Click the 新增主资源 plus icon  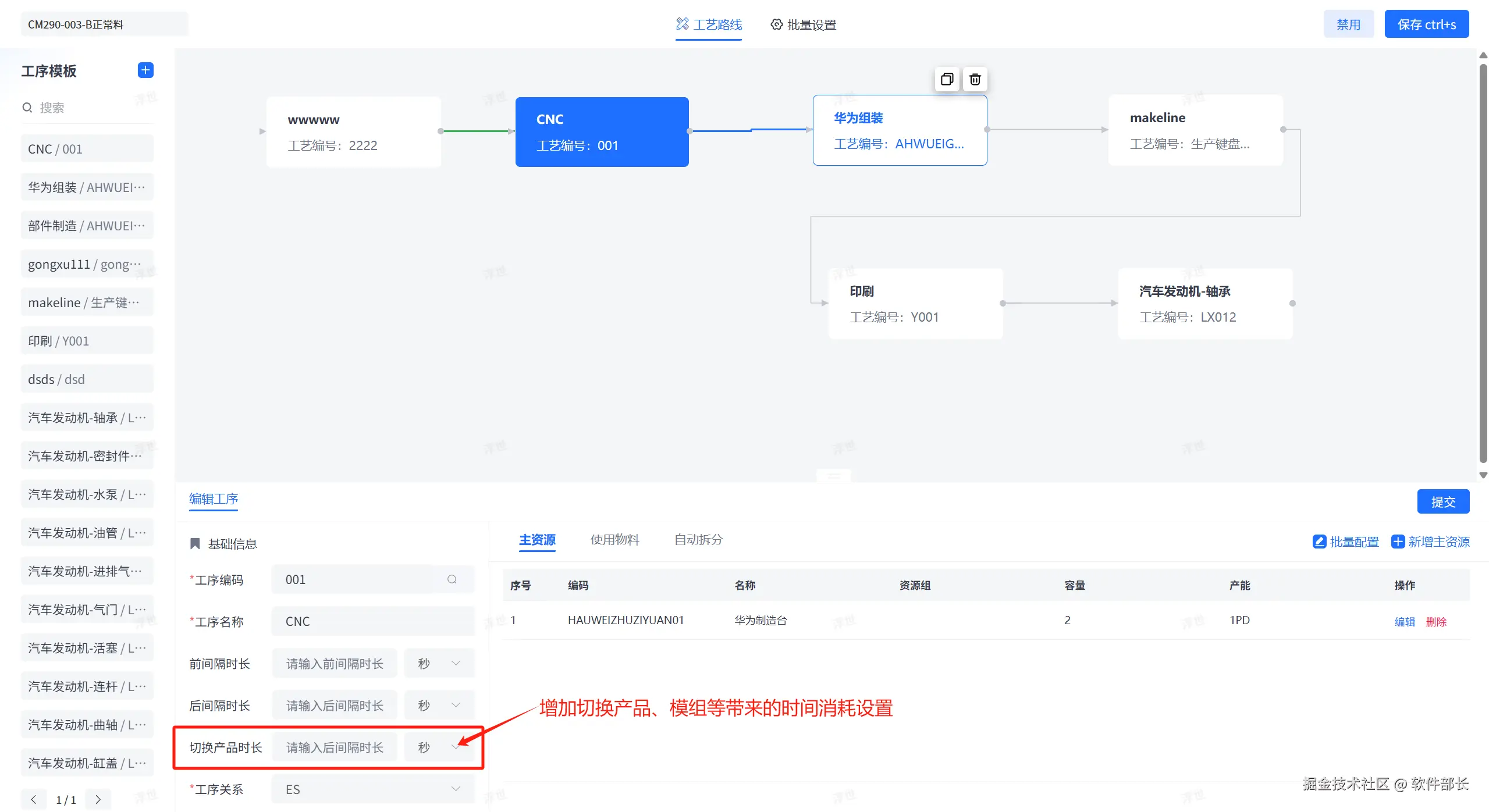[1397, 542]
